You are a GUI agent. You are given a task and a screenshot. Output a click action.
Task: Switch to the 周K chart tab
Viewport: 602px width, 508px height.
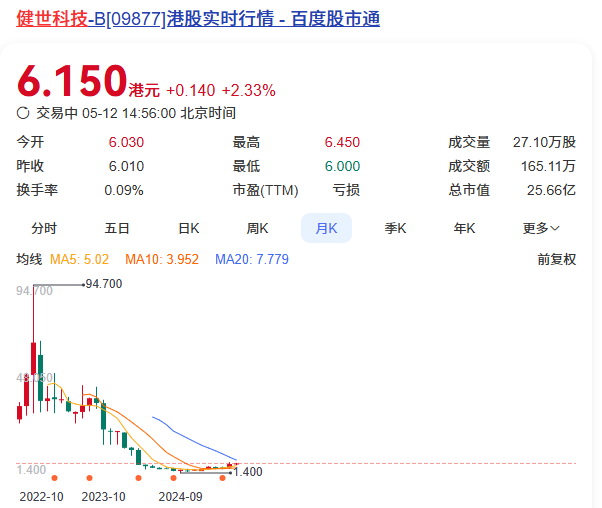257,228
